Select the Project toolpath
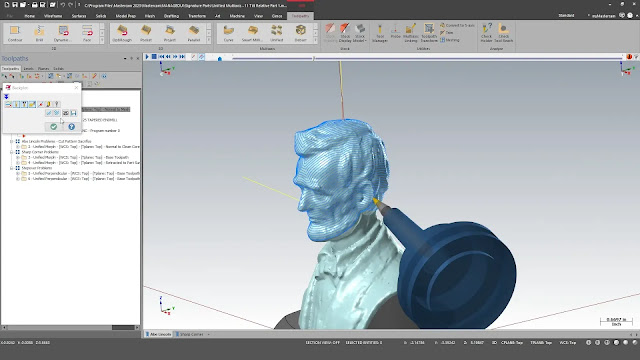Image resolution: width=640 pixels, height=360 pixels. pyautogui.click(x=170, y=33)
